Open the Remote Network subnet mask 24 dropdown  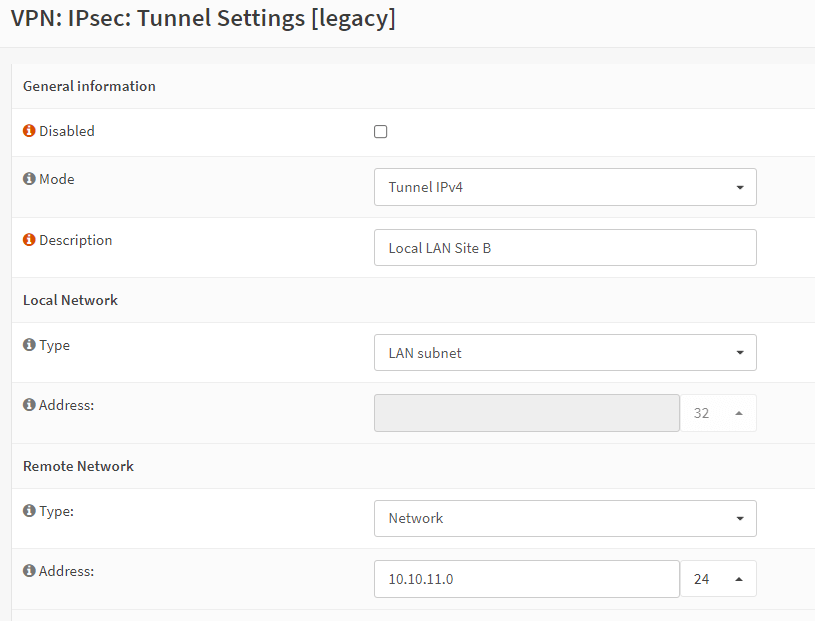click(x=718, y=579)
